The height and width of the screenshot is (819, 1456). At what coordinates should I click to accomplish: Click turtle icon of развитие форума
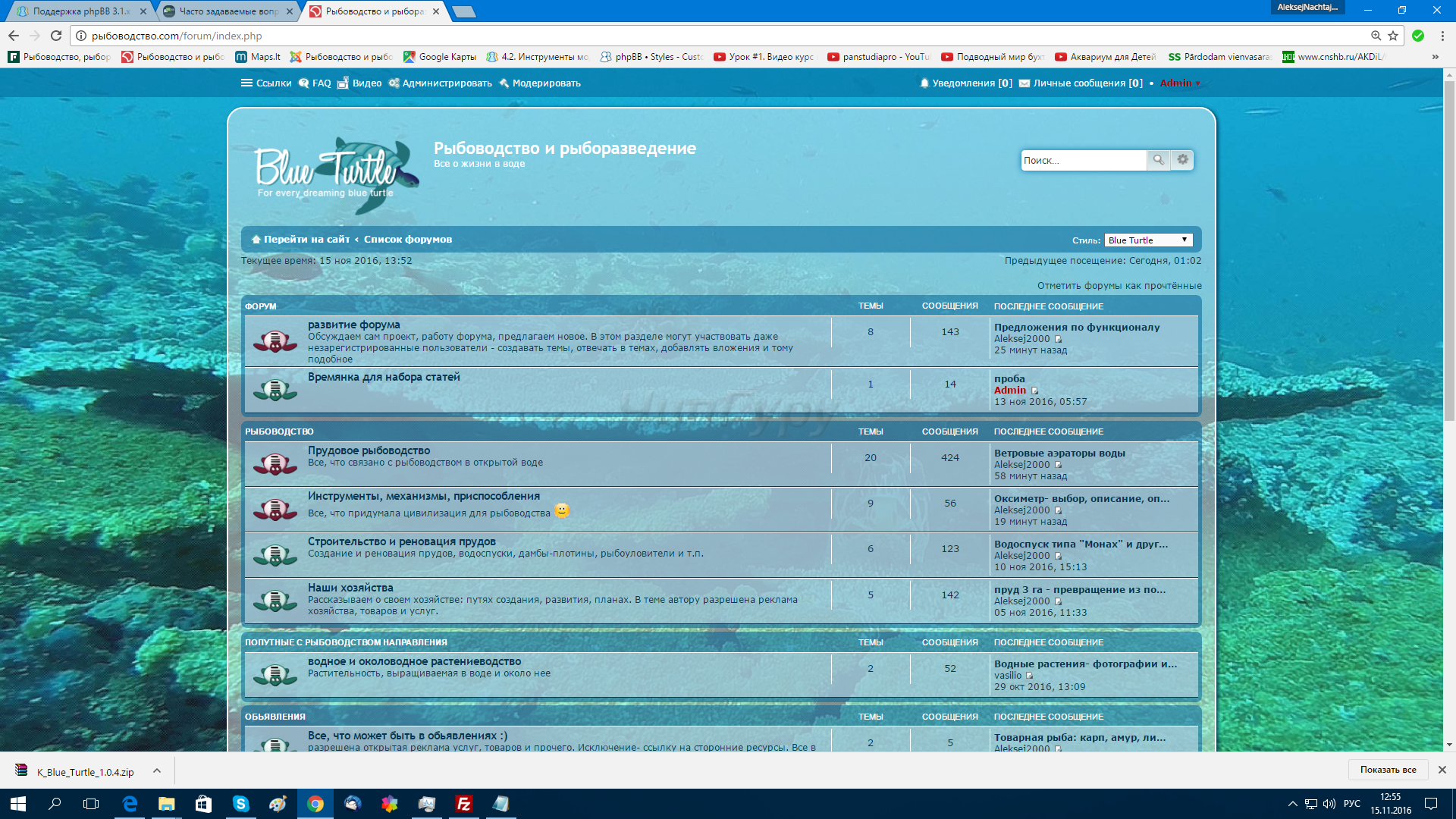(275, 341)
